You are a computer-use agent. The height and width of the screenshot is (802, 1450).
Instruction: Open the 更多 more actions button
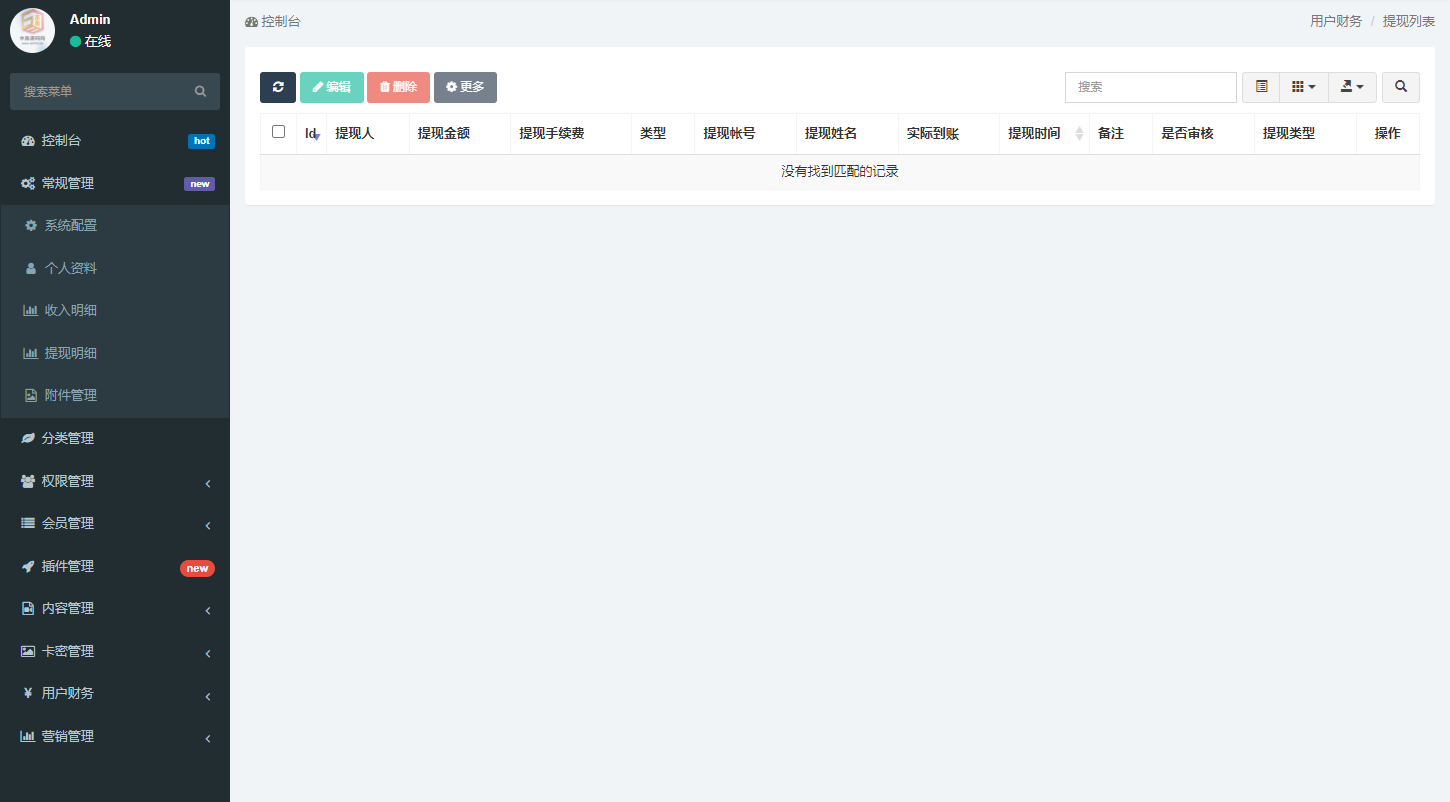click(465, 87)
